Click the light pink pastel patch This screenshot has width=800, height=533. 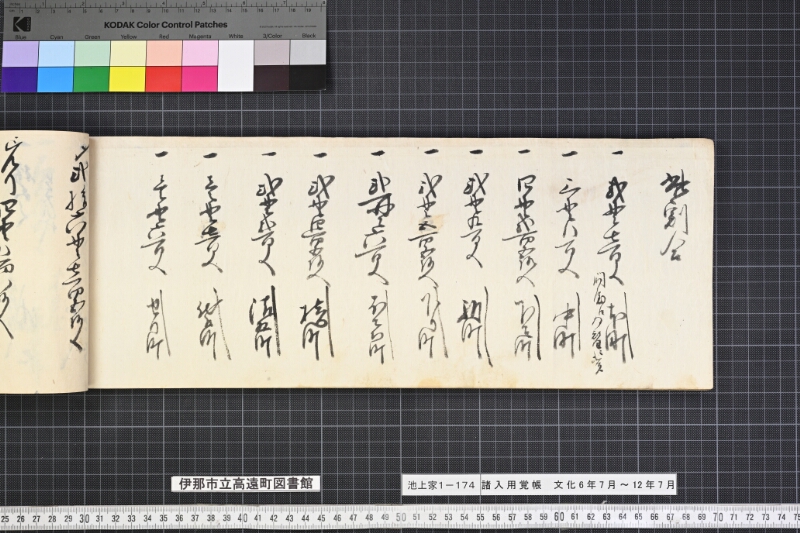(x=199, y=54)
